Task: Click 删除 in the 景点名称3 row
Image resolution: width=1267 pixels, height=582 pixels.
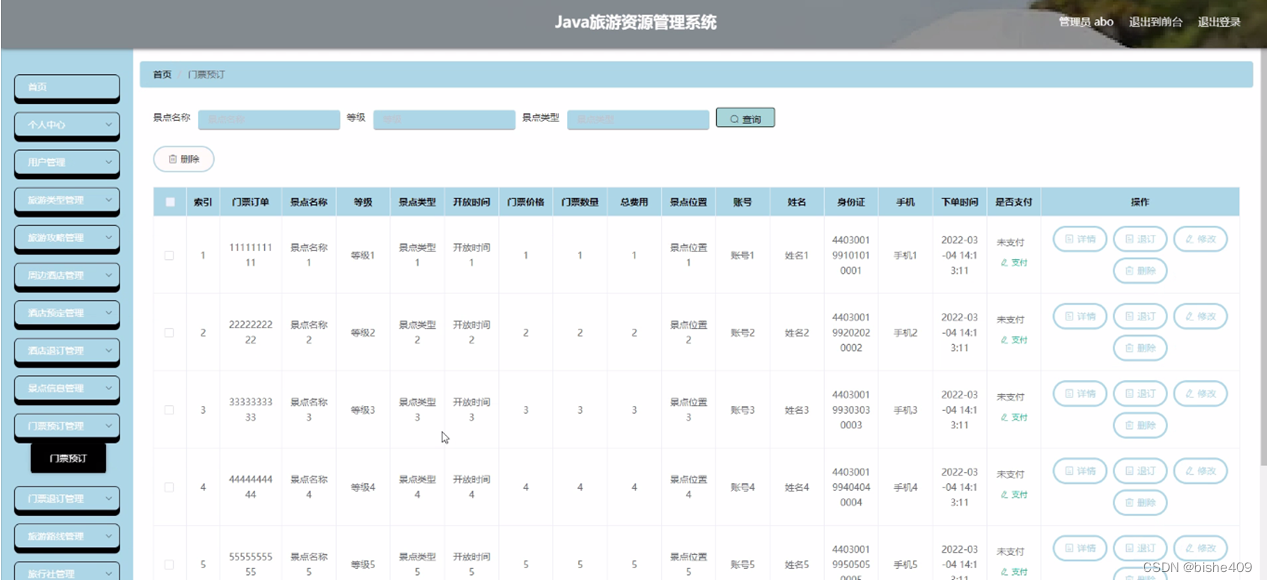Action: click(x=1140, y=425)
